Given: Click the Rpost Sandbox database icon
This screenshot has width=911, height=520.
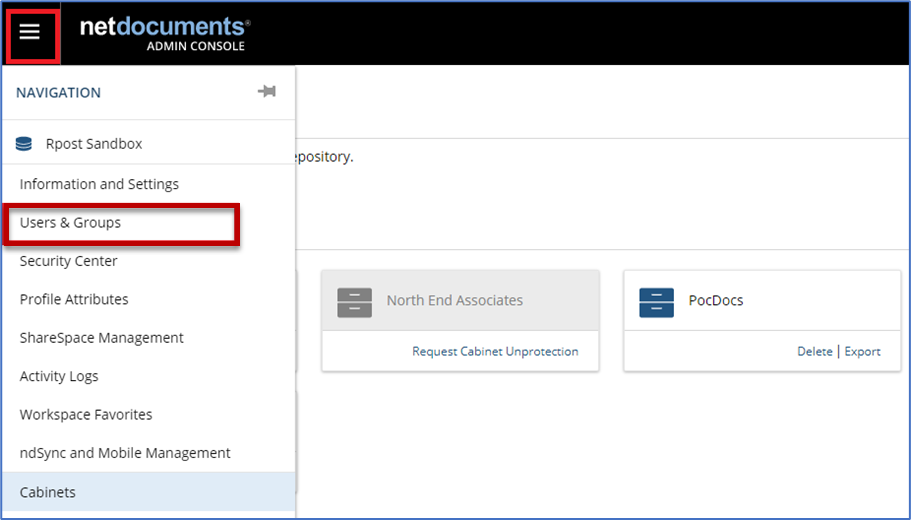Looking at the screenshot, I should (x=24, y=144).
